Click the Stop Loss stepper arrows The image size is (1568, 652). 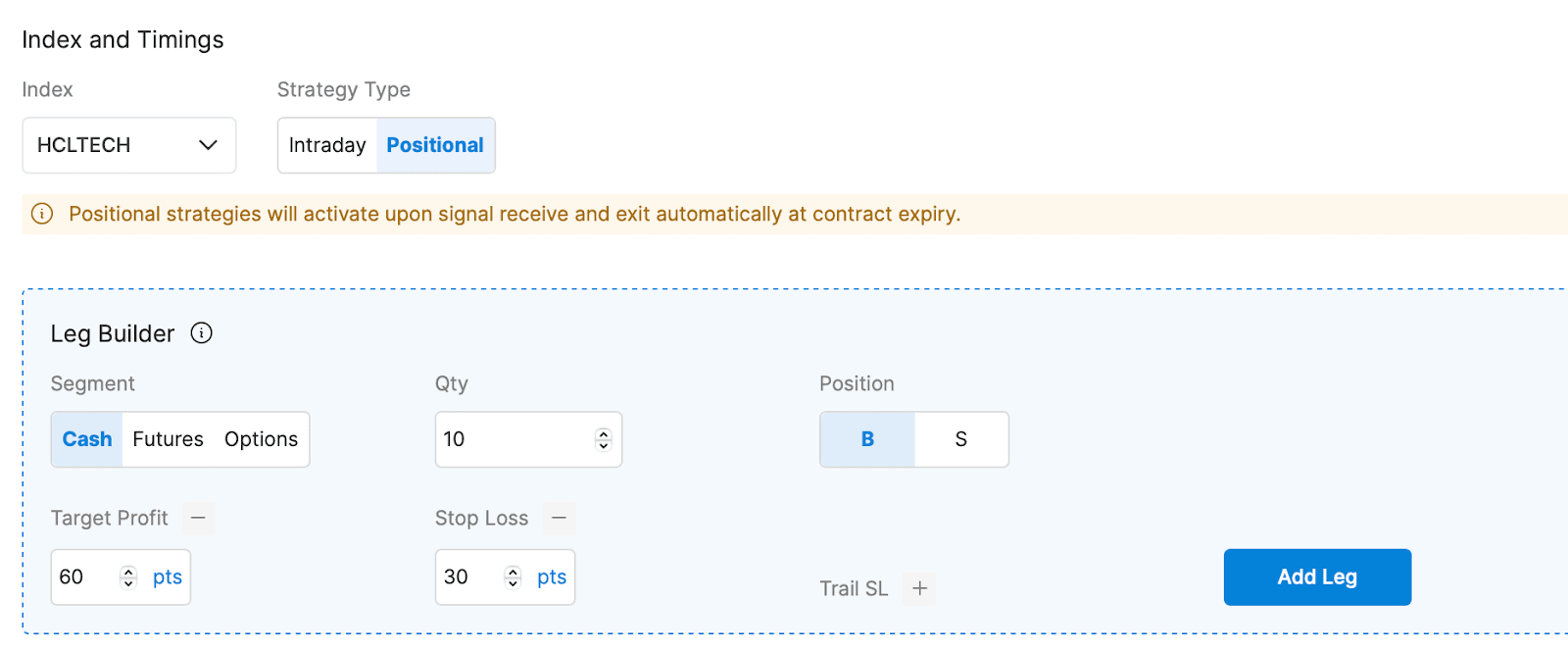pos(513,577)
